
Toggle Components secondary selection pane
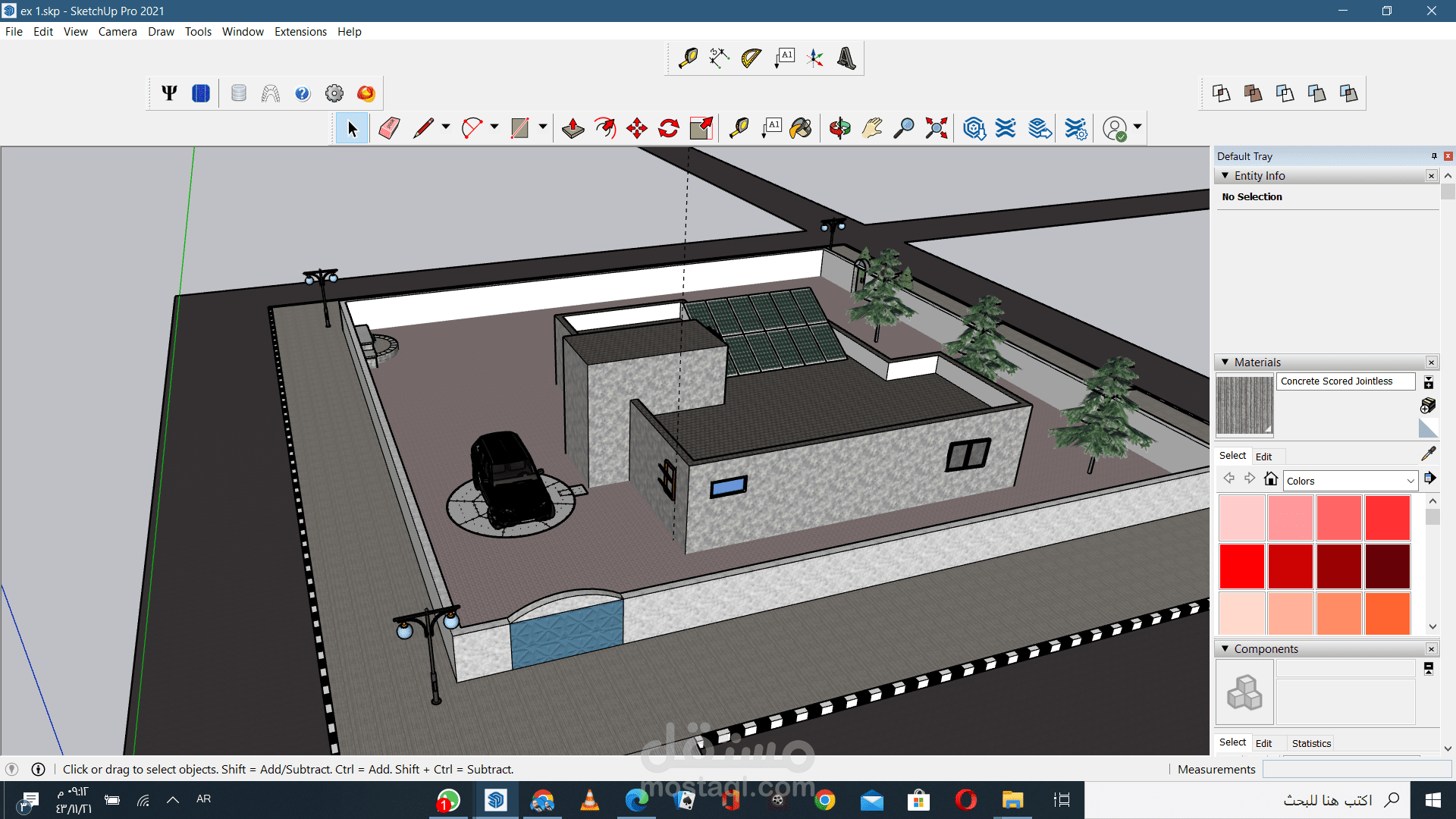coord(1429,669)
